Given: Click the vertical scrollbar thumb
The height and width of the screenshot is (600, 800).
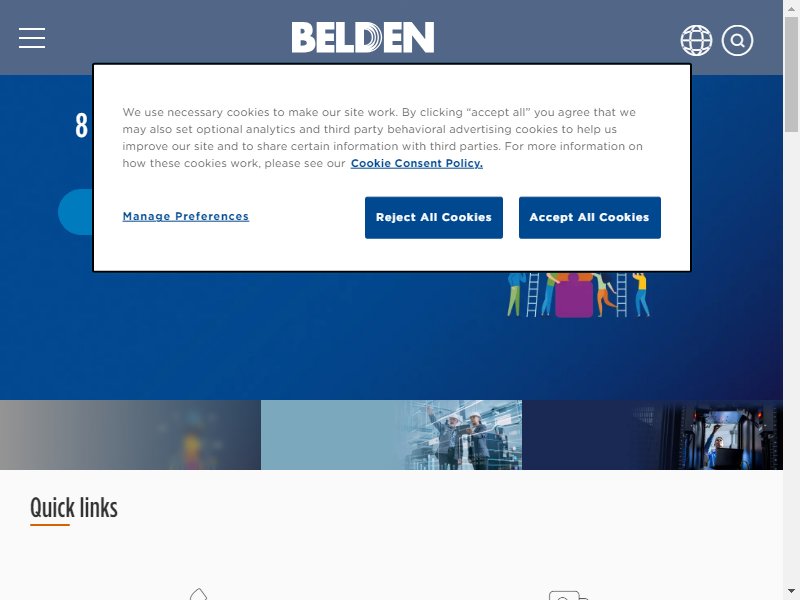Looking at the screenshot, I should (791, 74).
